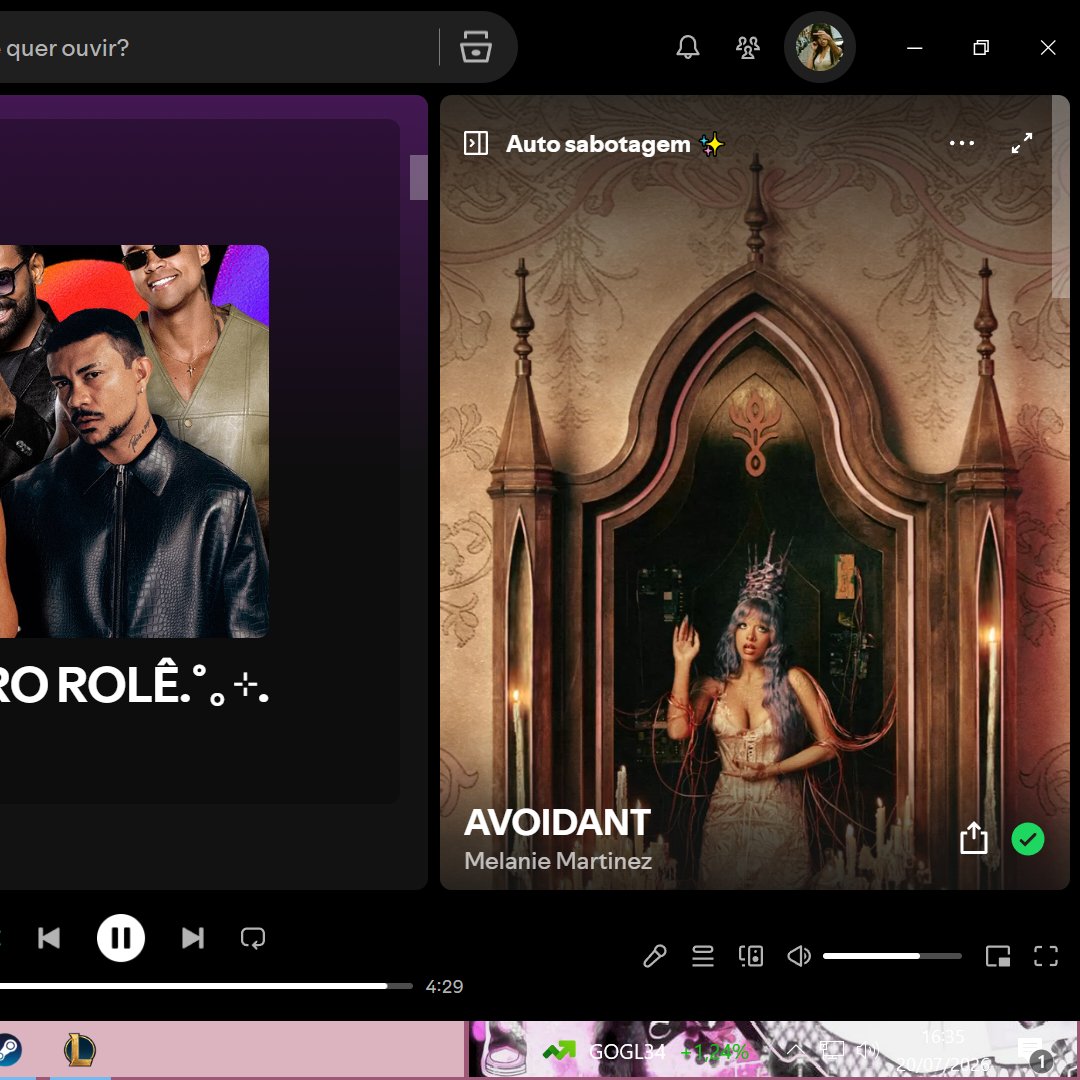
Task: Enter fullscreen player mode
Action: (1046, 955)
